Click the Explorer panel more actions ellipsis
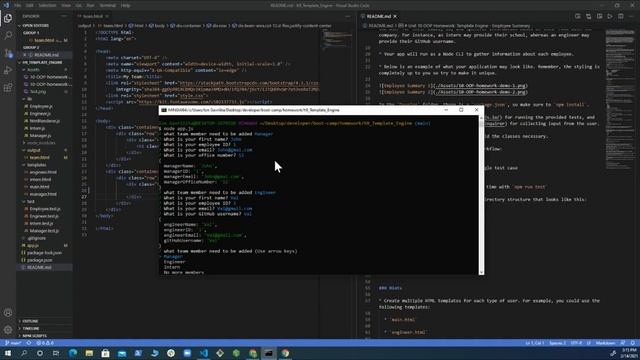 tap(64, 16)
